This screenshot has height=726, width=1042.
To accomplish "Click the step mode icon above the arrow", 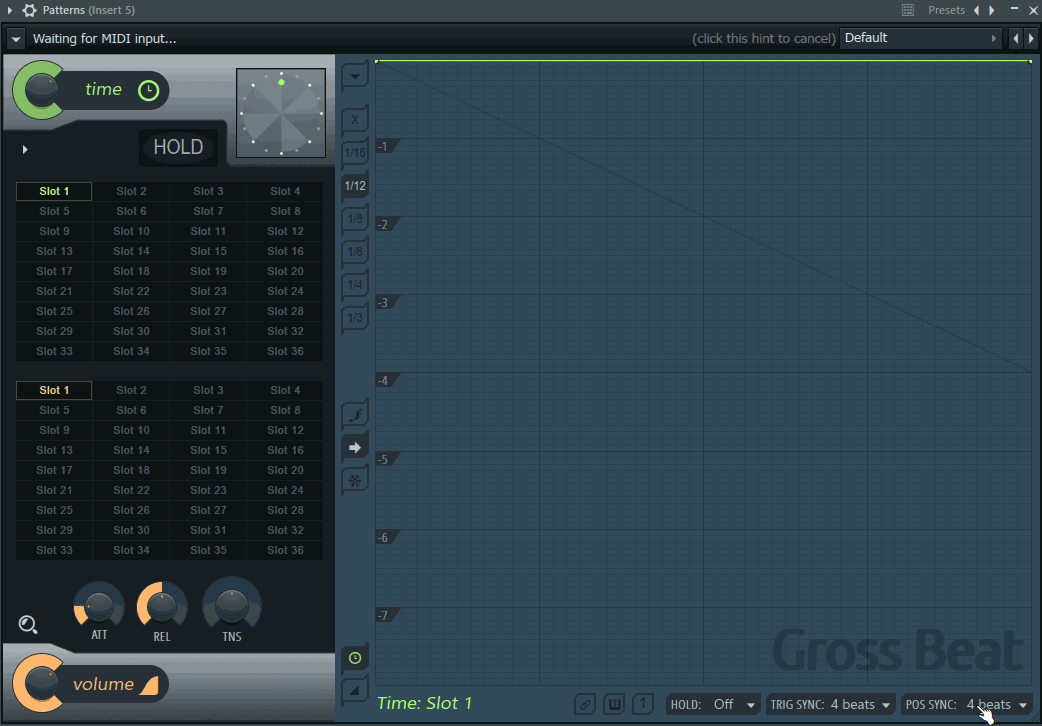I will click(x=355, y=416).
